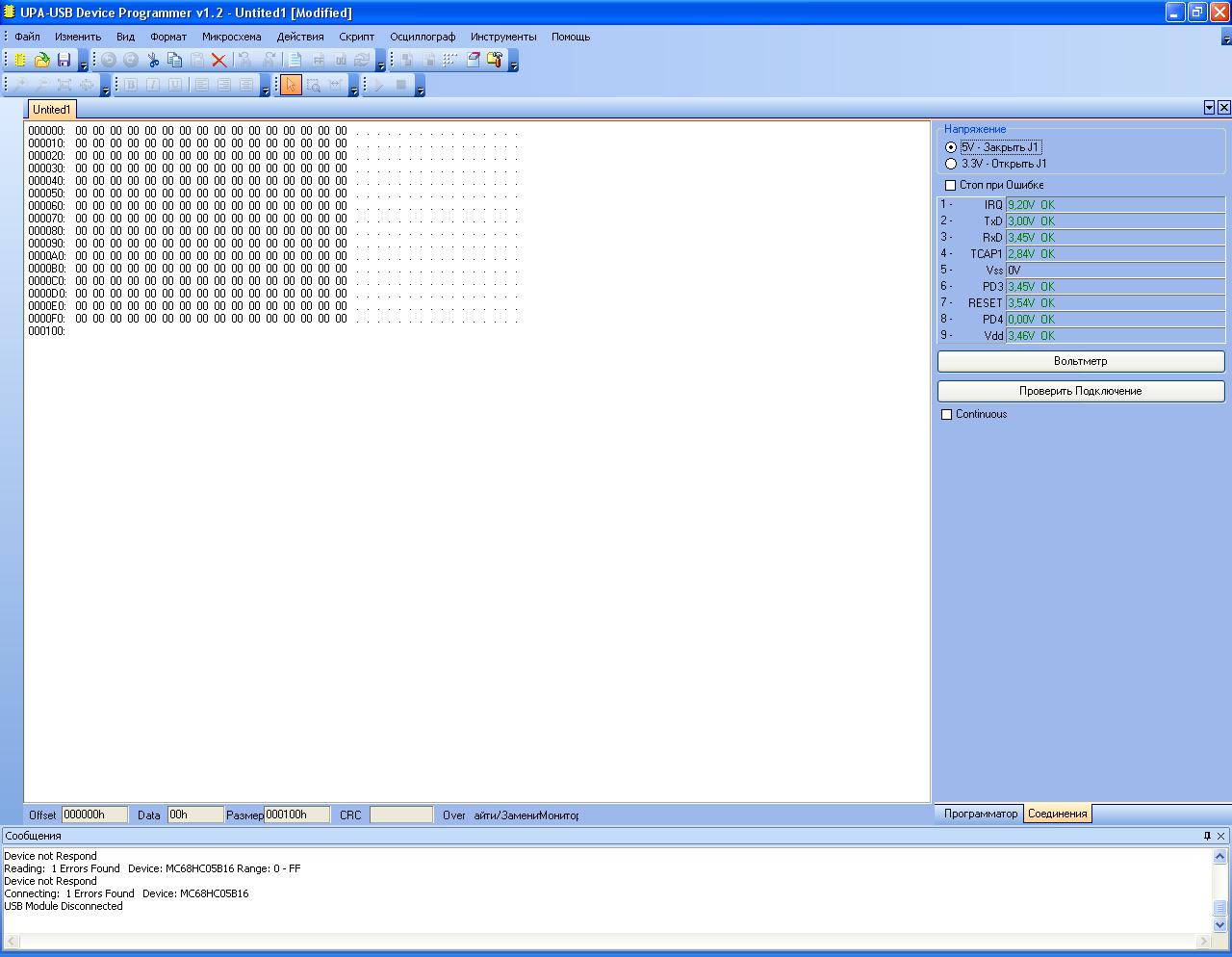
Task: Click the undo arrow icon
Action: (x=109, y=60)
